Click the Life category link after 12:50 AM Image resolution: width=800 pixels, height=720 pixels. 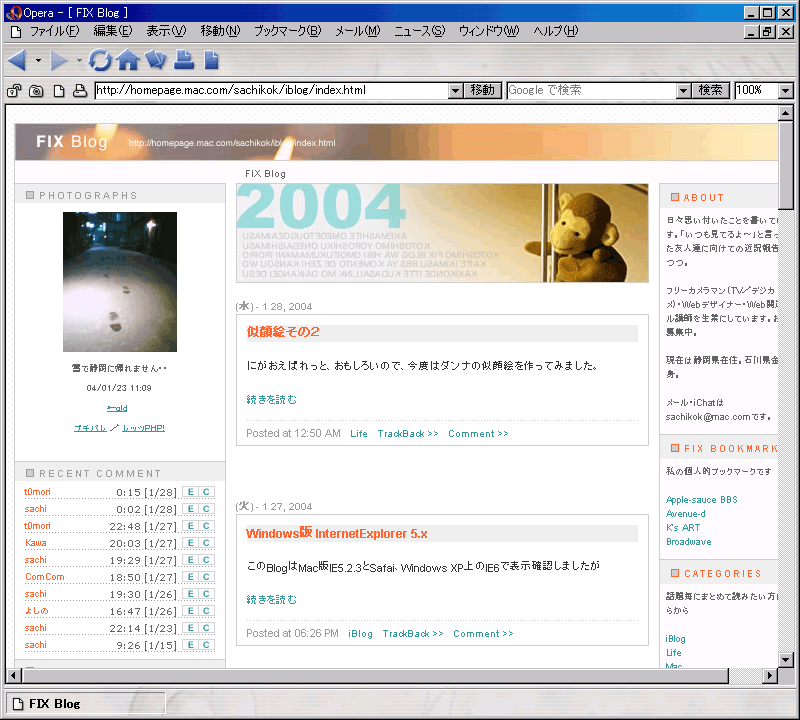[359, 434]
